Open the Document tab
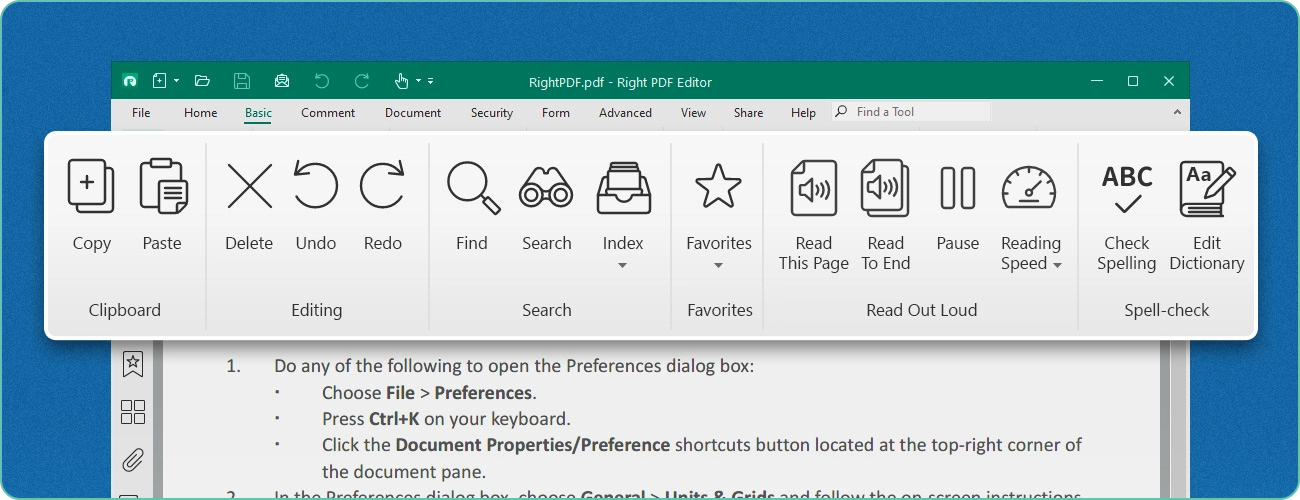Viewport: 1300px width, 500px height. [x=413, y=113]
